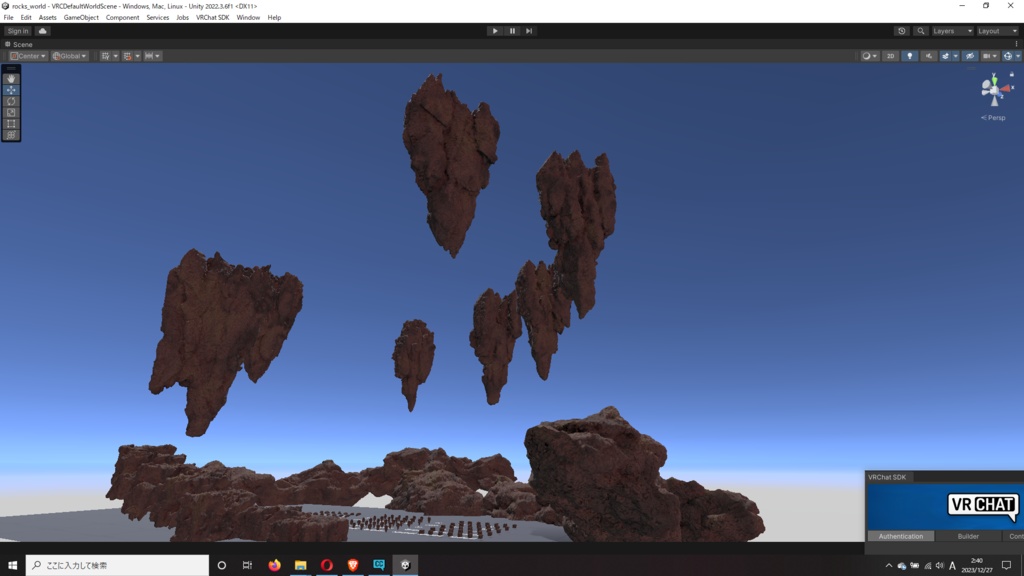This screenshot has width=1024, height=576.
Task: Toggle scene gizmos display
Action: 1007,56
